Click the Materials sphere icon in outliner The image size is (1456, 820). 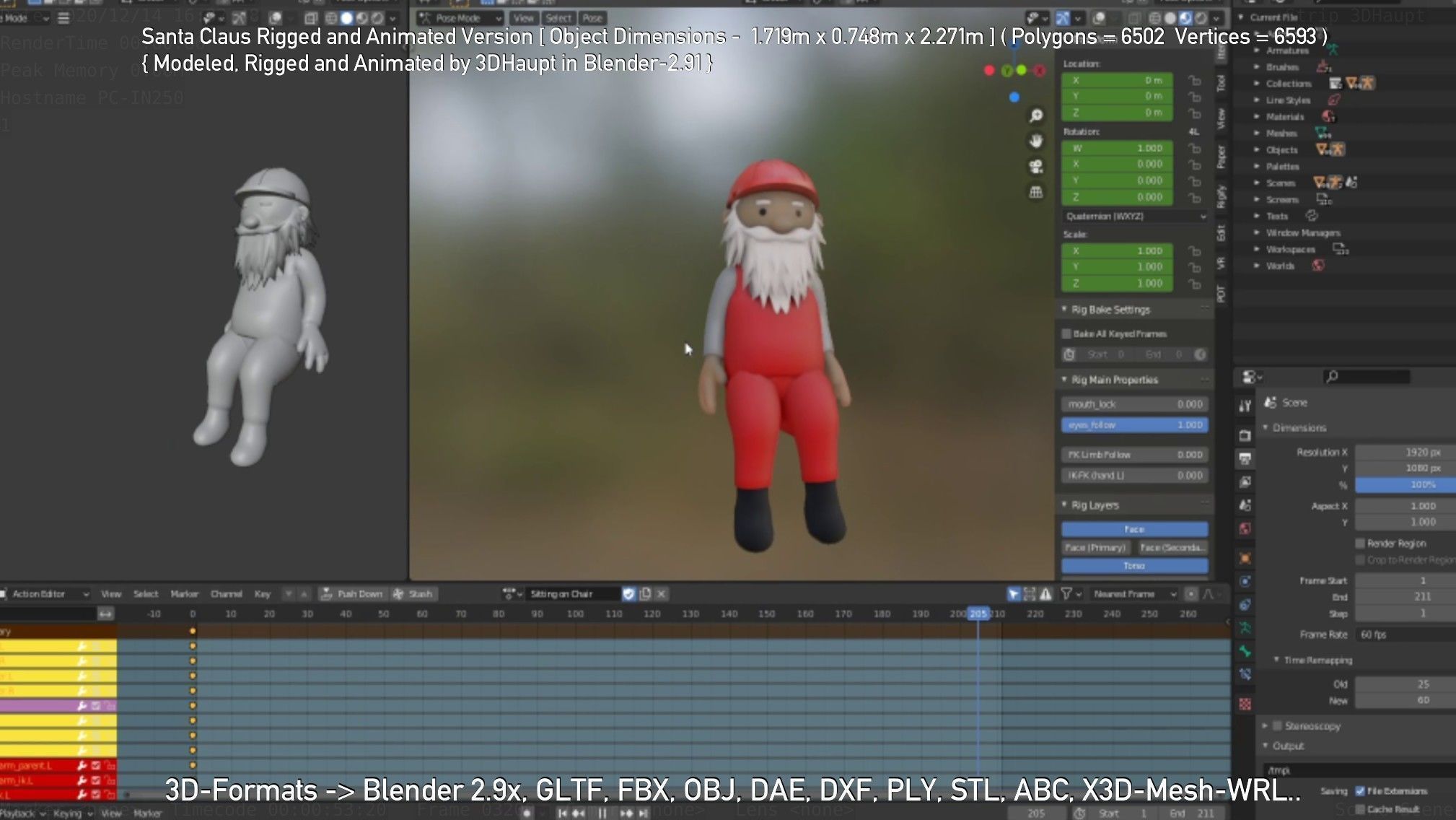(1328, 116)
